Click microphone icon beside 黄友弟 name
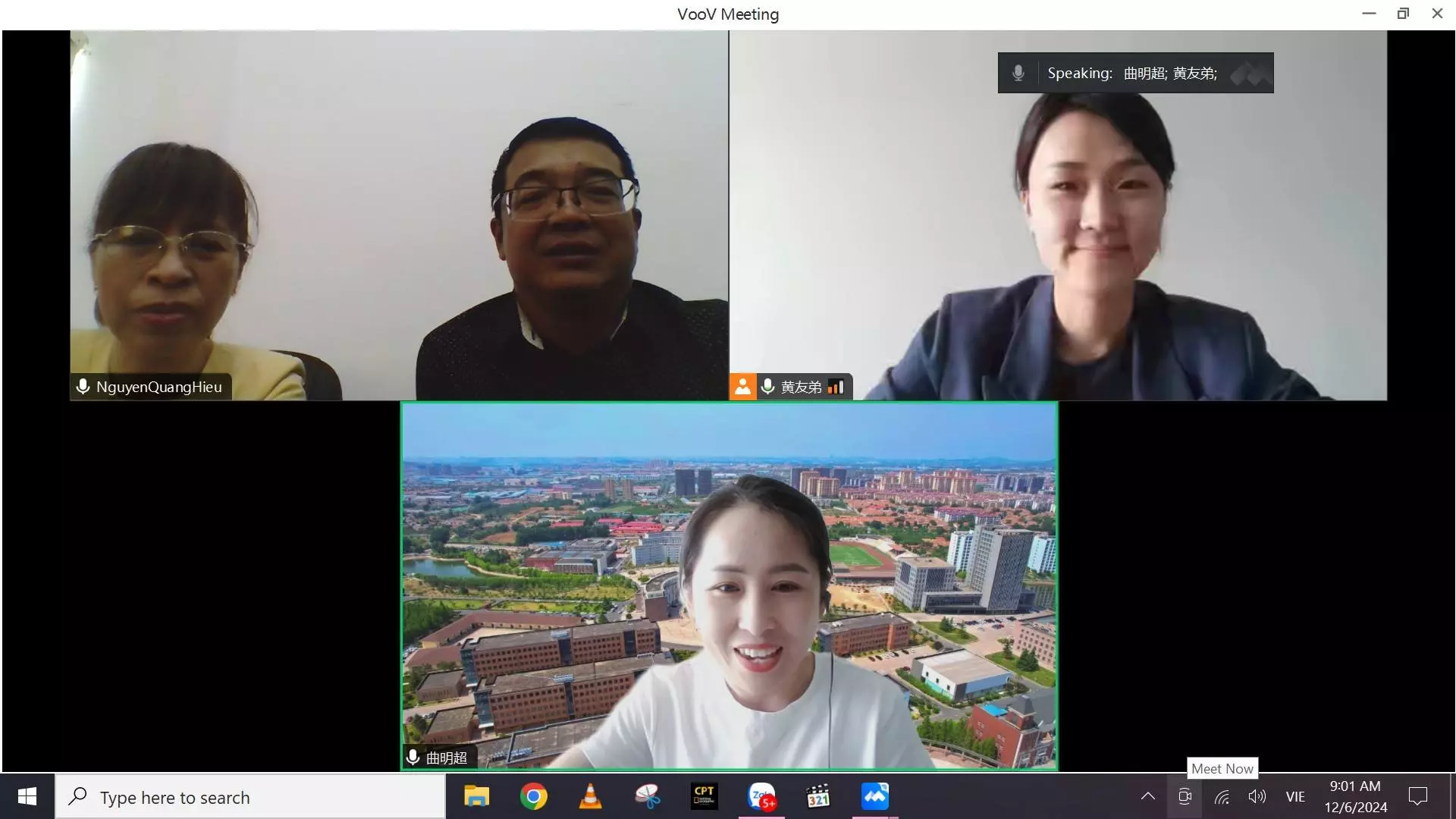 pyautogui.click(x=767, y=387)
